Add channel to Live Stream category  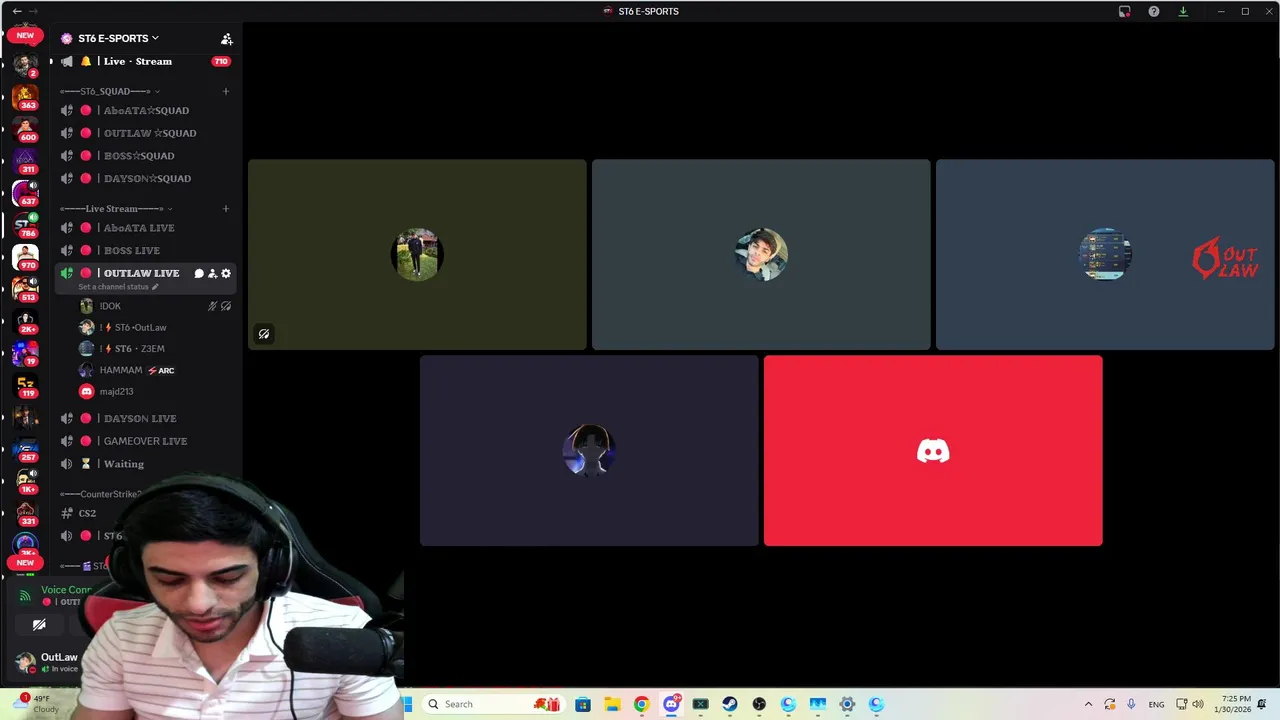pos(225,209)
